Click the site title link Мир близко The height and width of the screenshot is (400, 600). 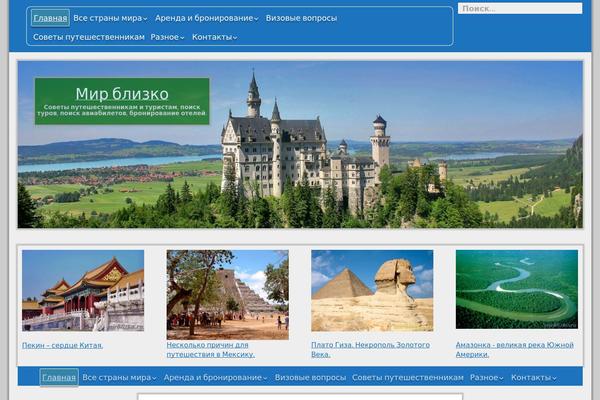122,94
